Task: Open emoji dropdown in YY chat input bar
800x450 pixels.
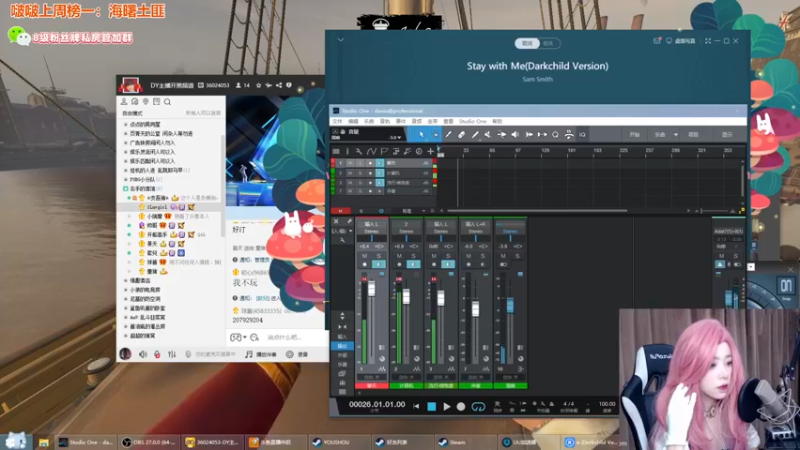Action: click(x=245, y=338)
